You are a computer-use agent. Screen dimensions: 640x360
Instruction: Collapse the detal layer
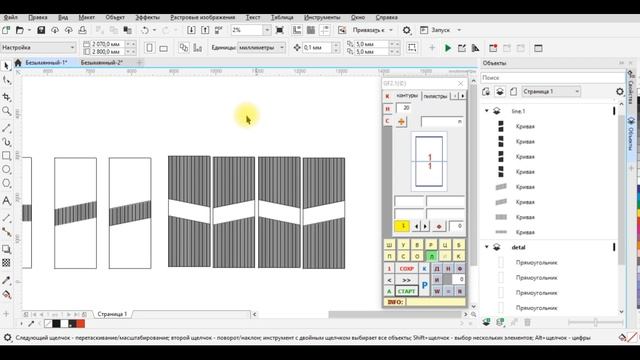click(x=487, y=247)
